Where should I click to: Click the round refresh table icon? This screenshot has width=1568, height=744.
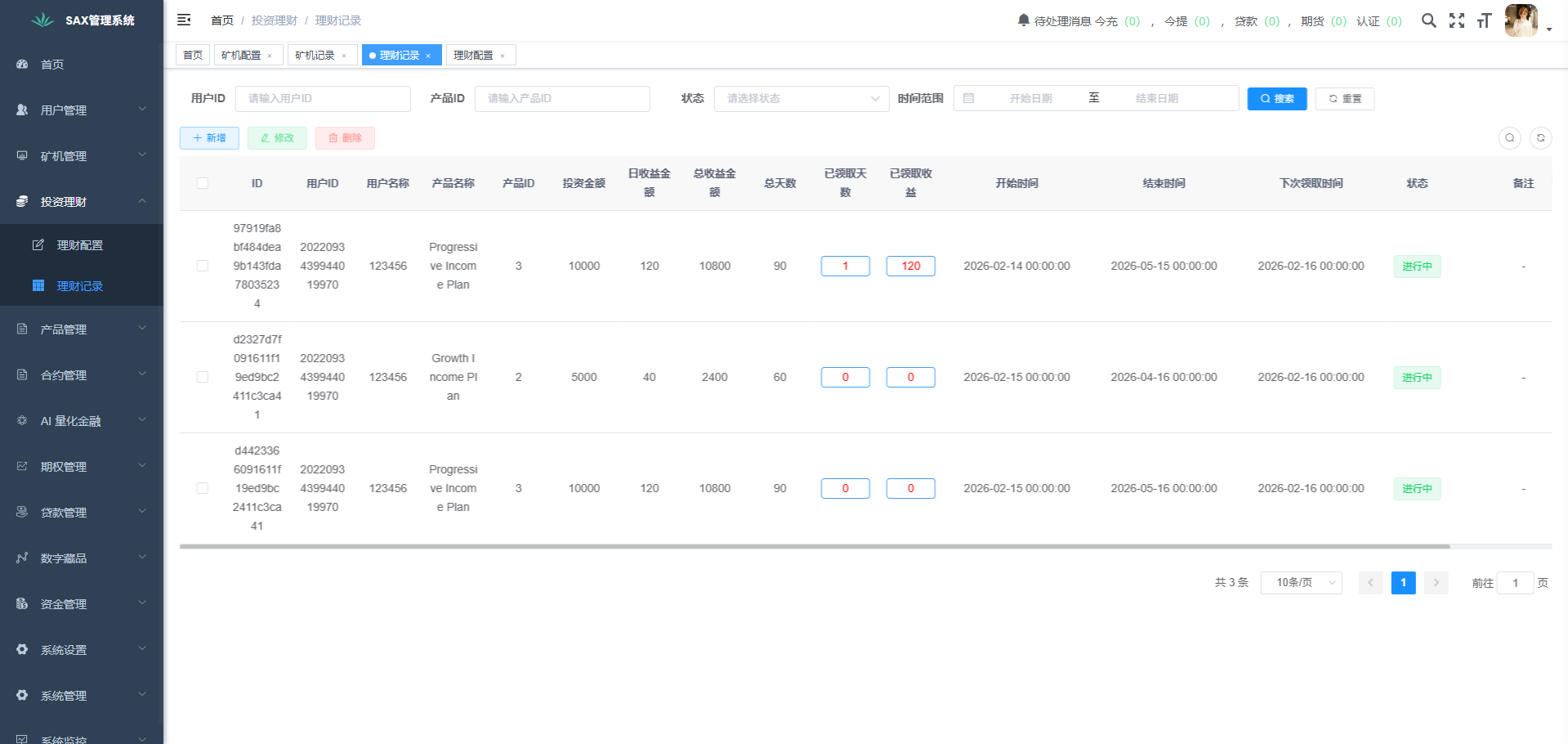click(x=1540, y=138)
